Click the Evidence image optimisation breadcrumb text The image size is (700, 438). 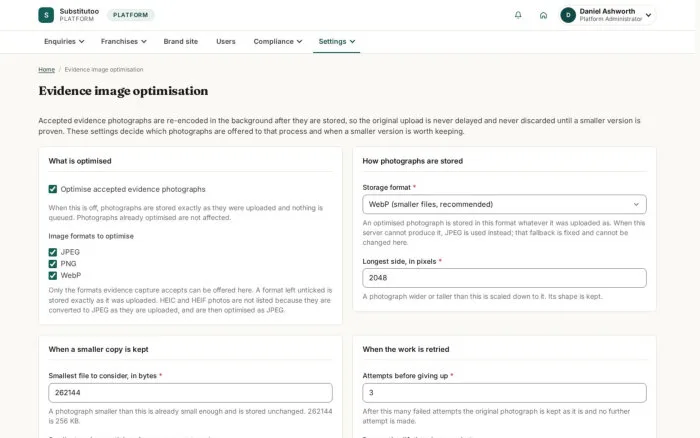pos(104,70)
